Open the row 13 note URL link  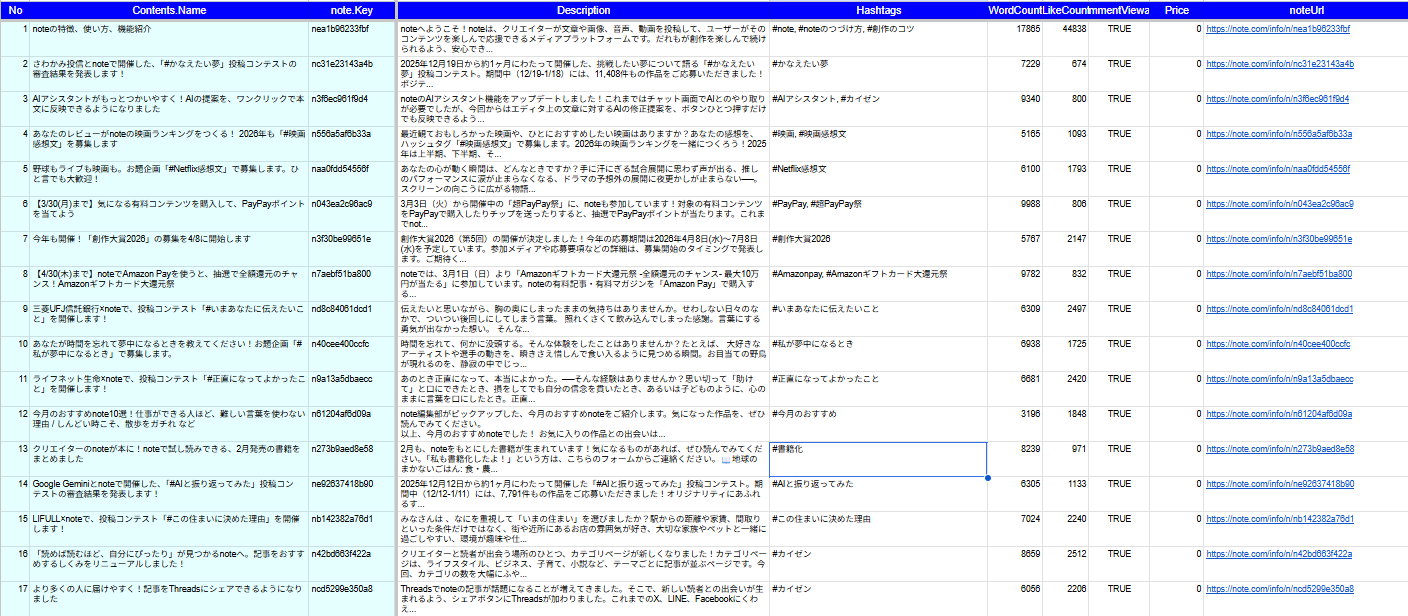pos(1279,449)
